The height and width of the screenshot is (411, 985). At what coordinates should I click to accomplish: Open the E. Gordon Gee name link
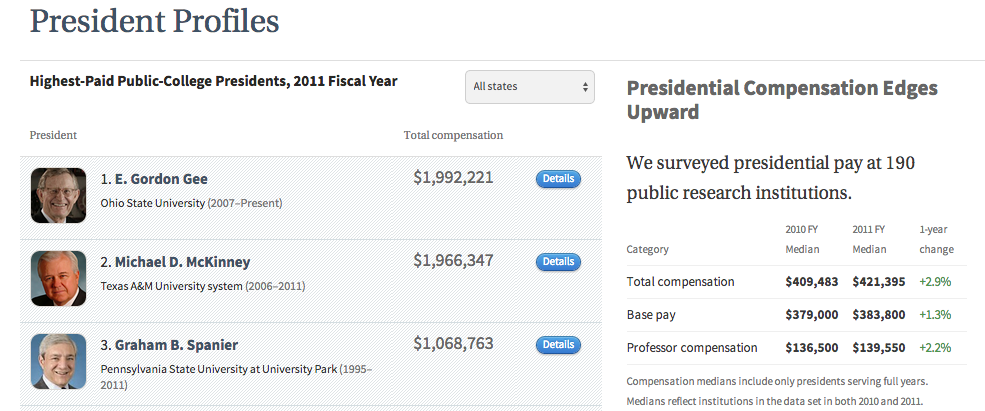pos(162,179)
